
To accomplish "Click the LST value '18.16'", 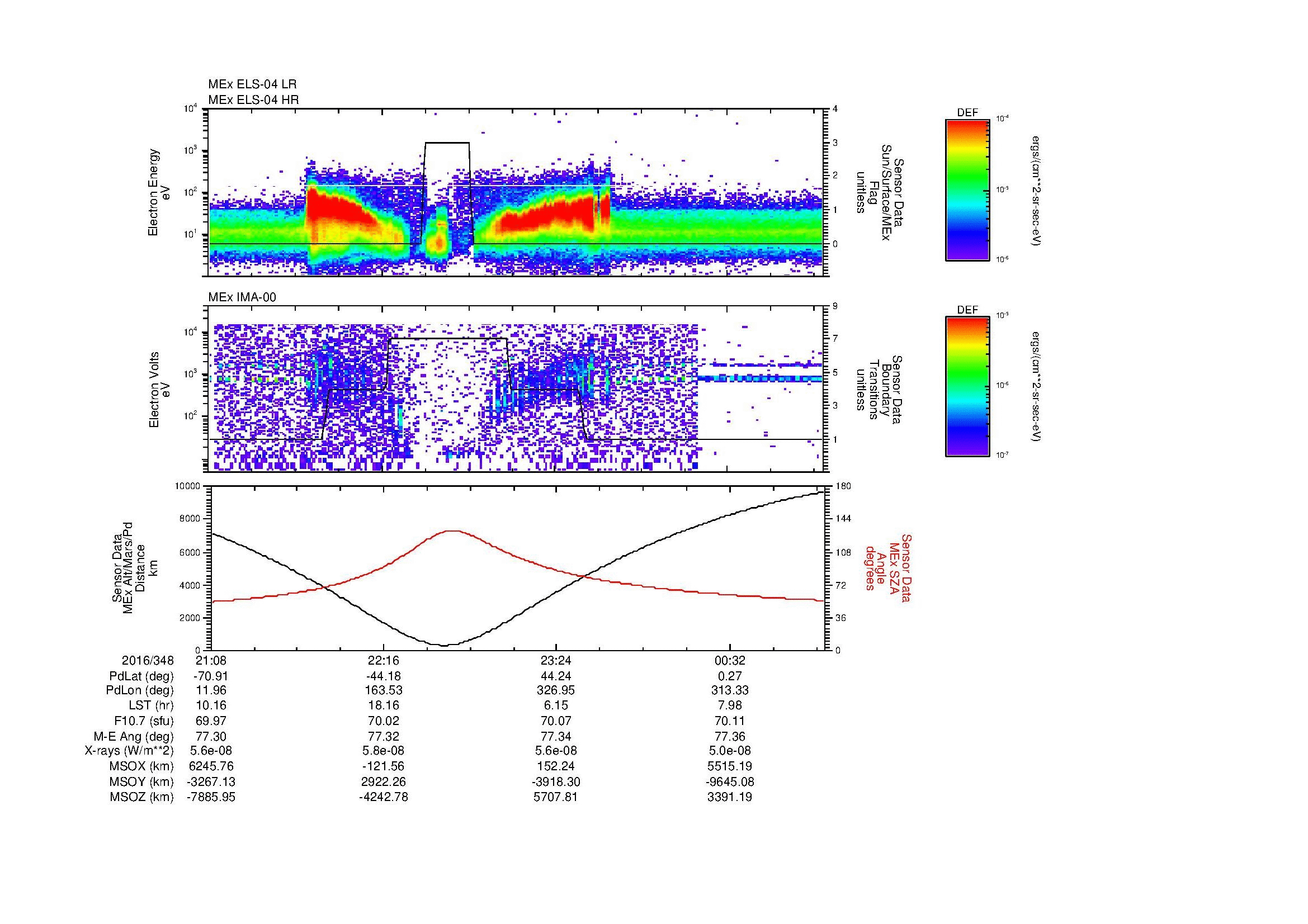I will point(384,706).
